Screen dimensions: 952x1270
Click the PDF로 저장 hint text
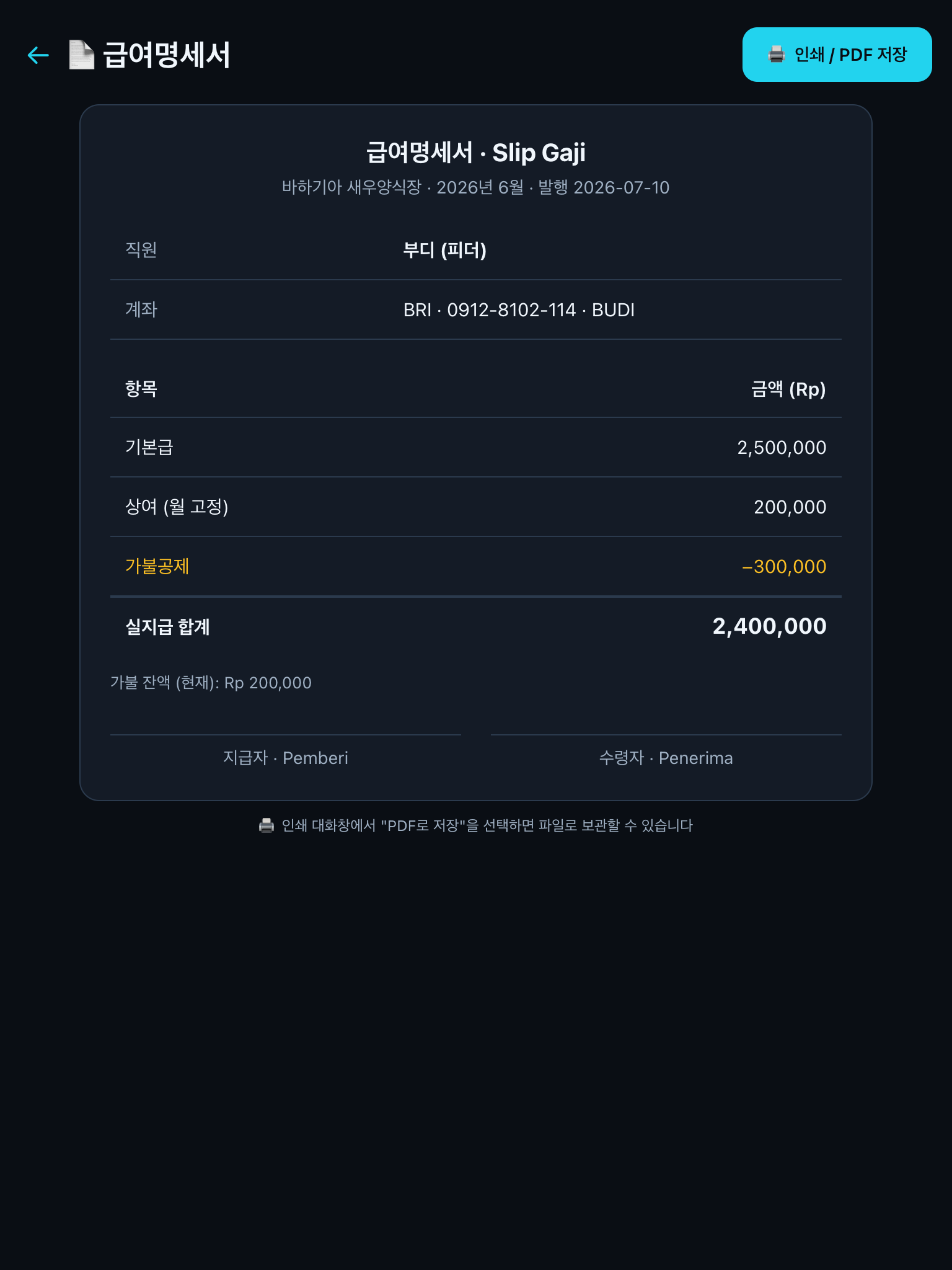click(487, 825)
